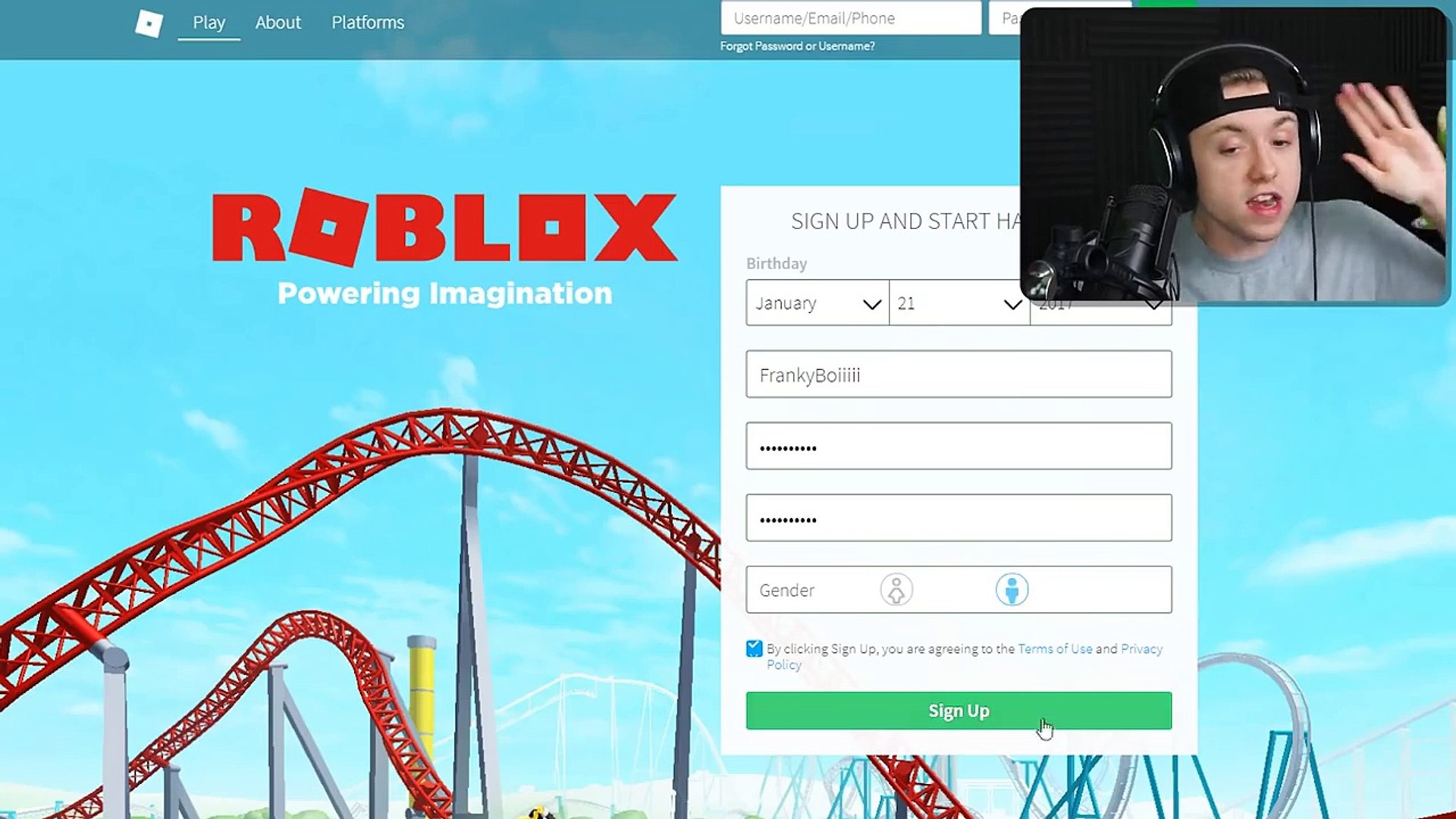
Task: Click the Password input field
Action: (x=958, y=446)
